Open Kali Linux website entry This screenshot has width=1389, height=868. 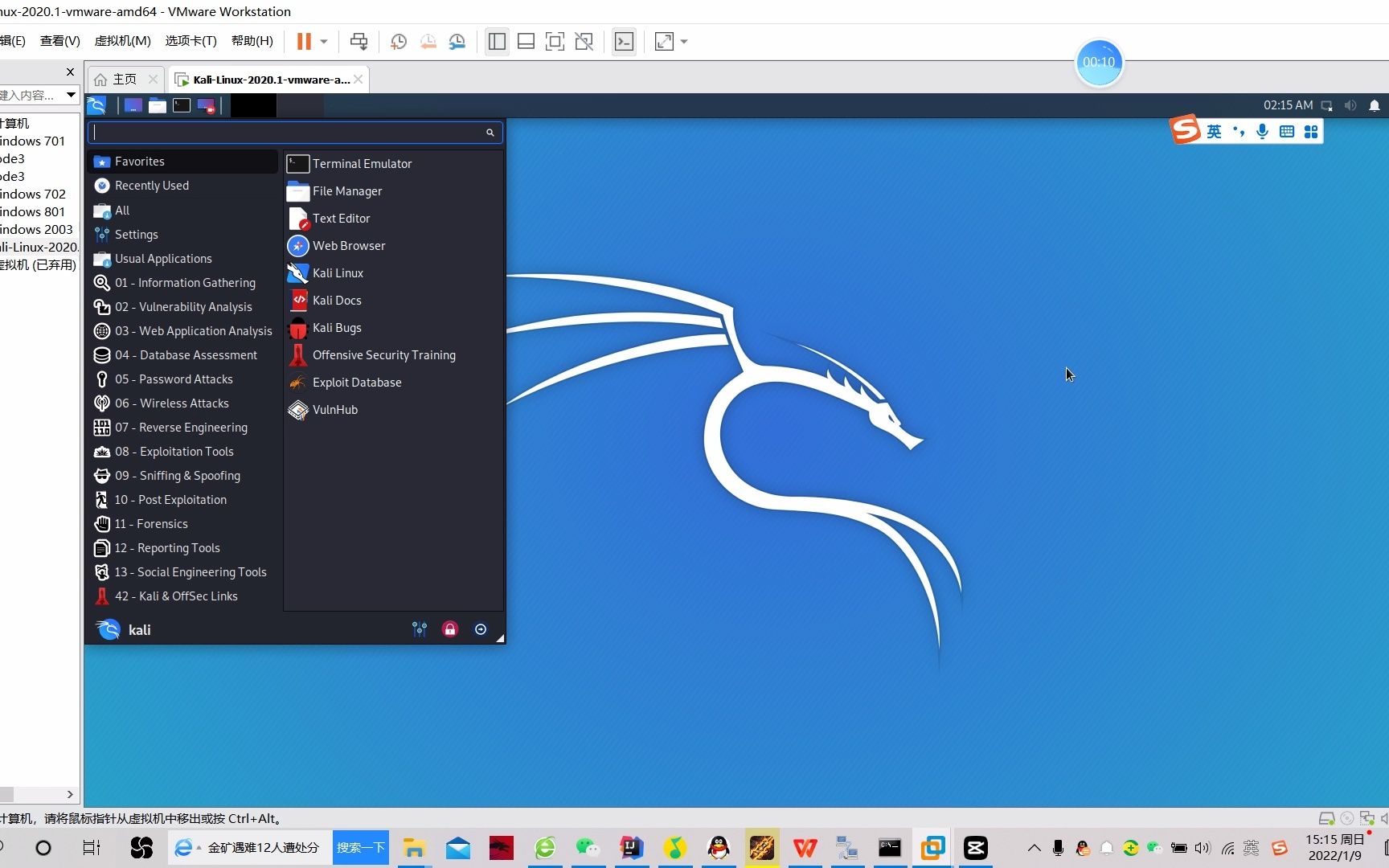tap(393, 273)
